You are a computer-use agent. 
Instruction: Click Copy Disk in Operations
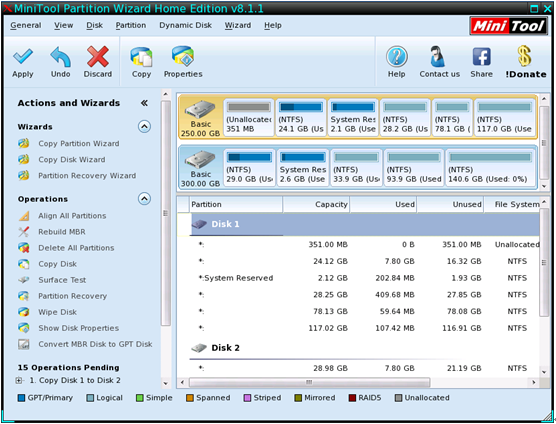(x=57, y=264)
